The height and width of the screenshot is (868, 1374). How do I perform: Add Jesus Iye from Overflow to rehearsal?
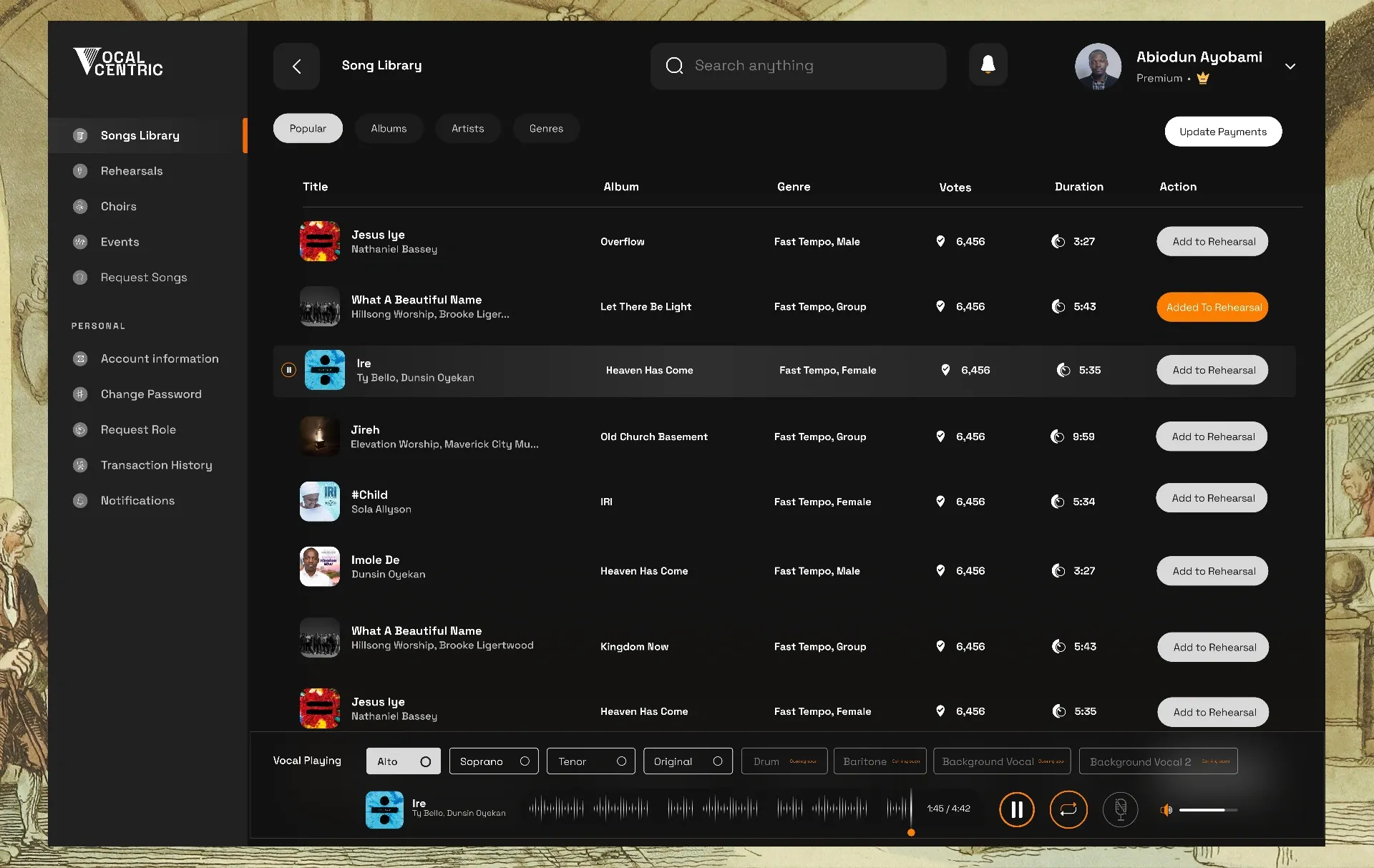(x=1212, y=242)
